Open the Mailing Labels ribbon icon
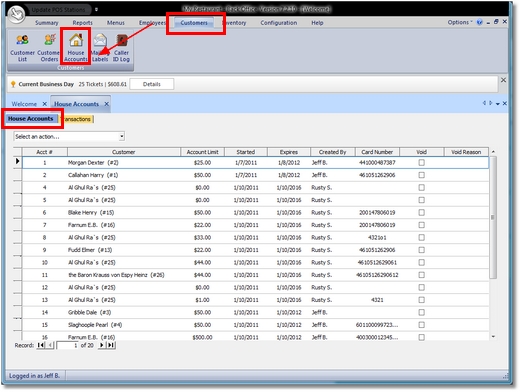This screenshot has width=520, height=392. [x=100, y=47]
